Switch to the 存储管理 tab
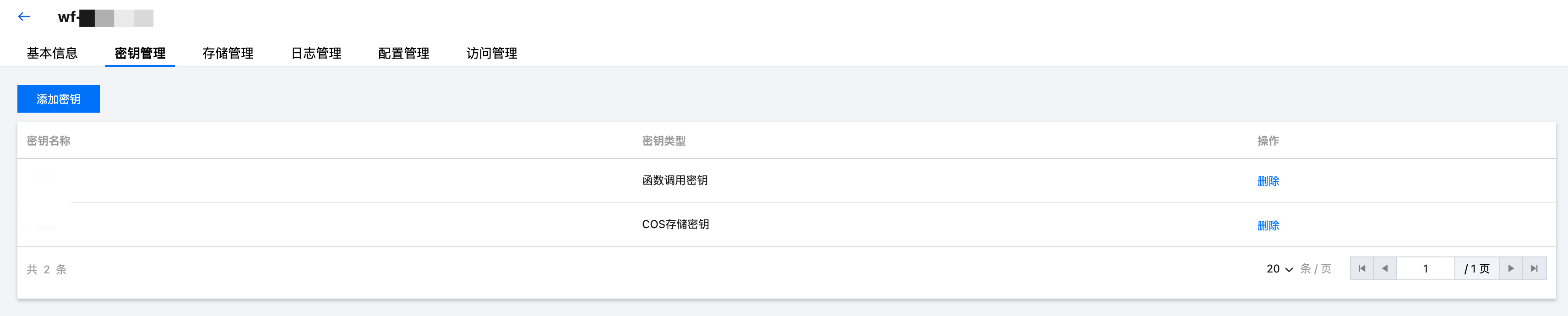The image size is (1568, 316). pyautogui.click(x=228, y=54)
